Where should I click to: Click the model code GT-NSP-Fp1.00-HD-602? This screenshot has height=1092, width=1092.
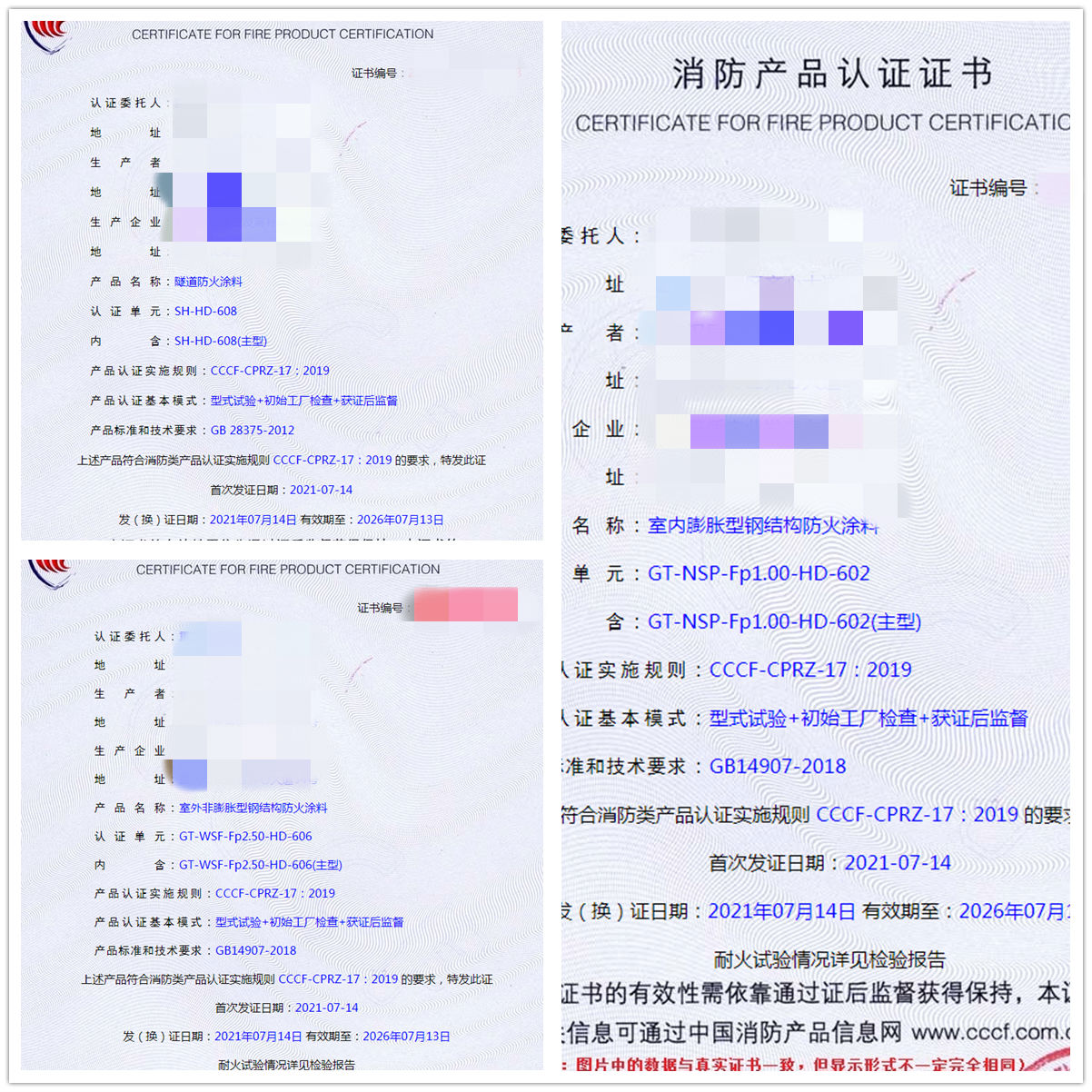(760, 573)
